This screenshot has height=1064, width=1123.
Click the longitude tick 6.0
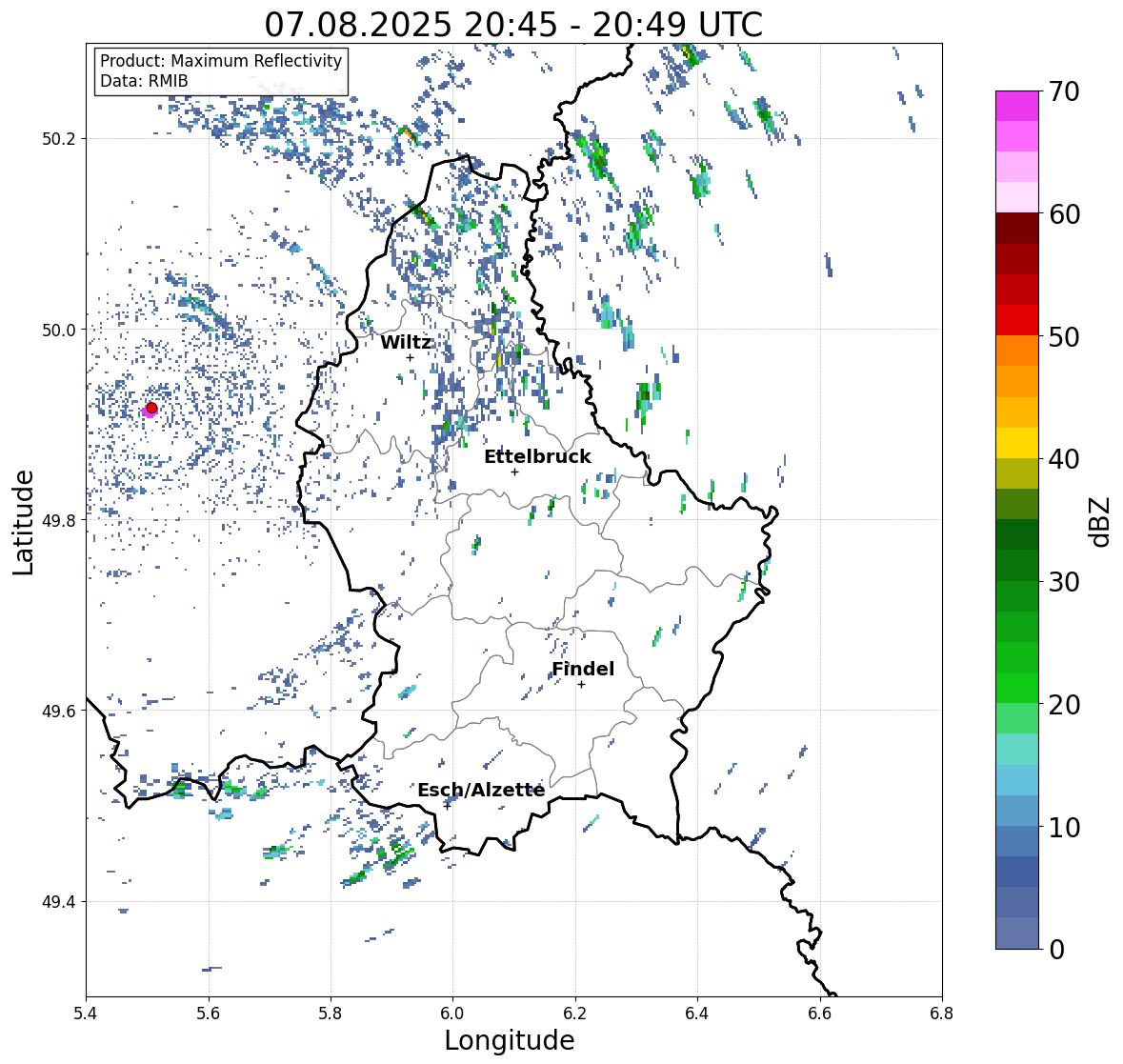tap(452, 1014)
